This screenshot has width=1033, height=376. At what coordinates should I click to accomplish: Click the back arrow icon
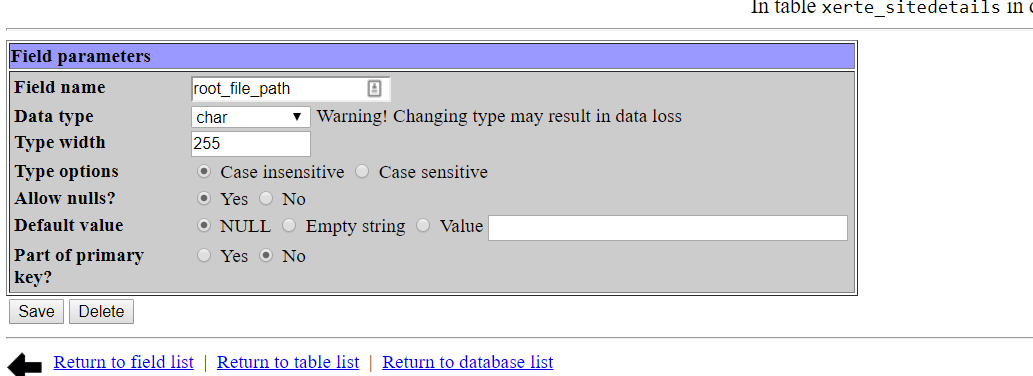point(24,364)
